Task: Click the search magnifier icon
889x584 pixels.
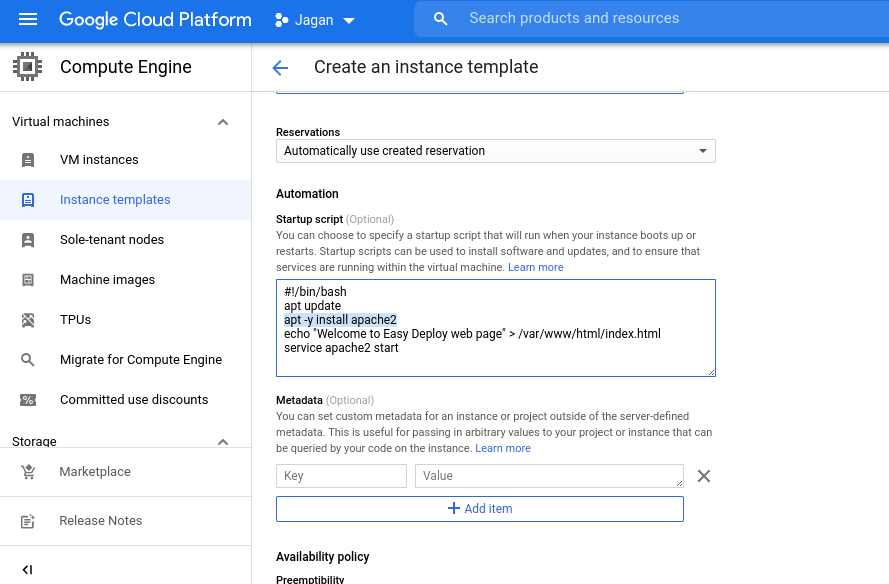Action: [x=441, y=19]
